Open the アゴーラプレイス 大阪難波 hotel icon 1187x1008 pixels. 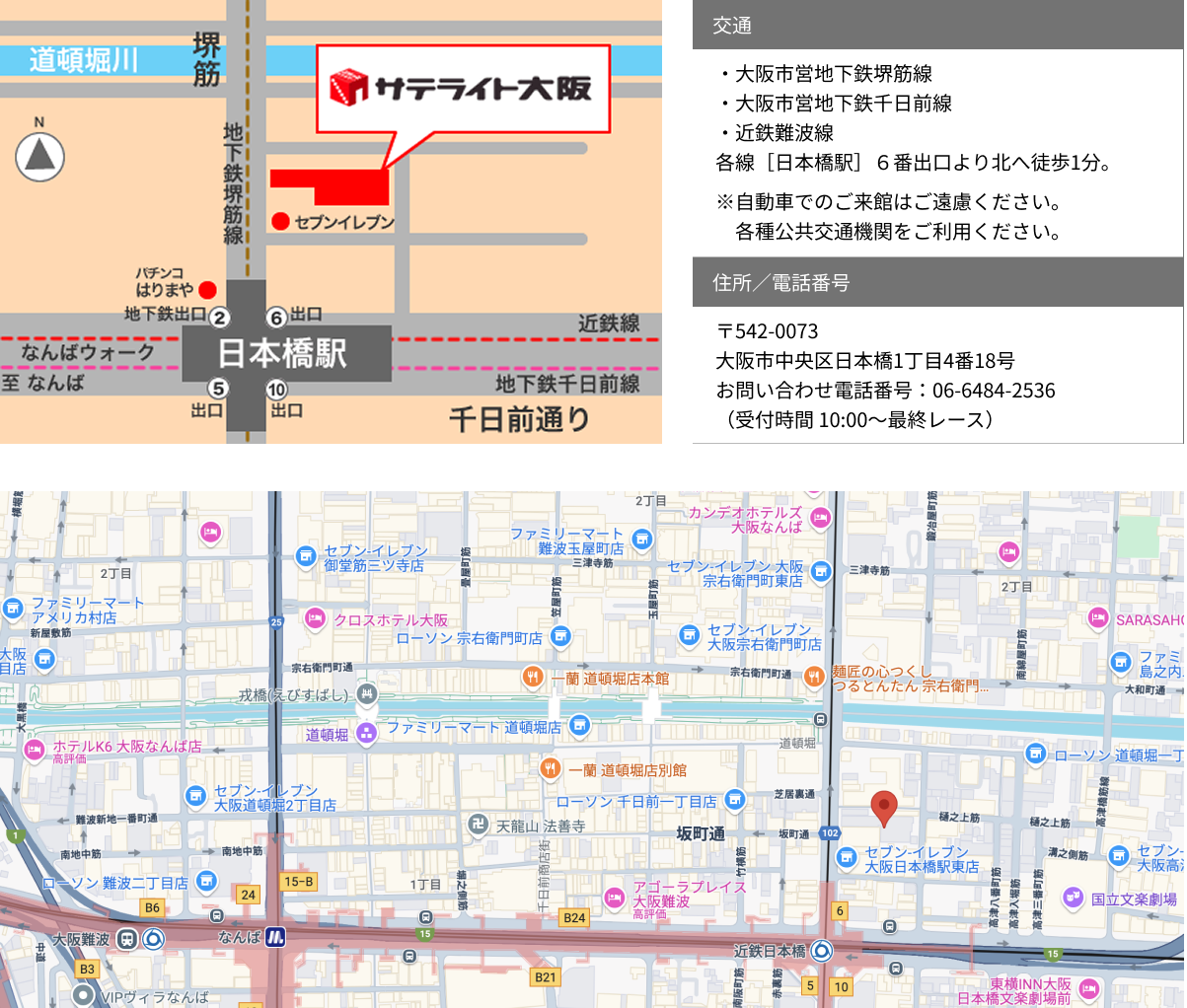pyautogui.click(x=615, y=898)
